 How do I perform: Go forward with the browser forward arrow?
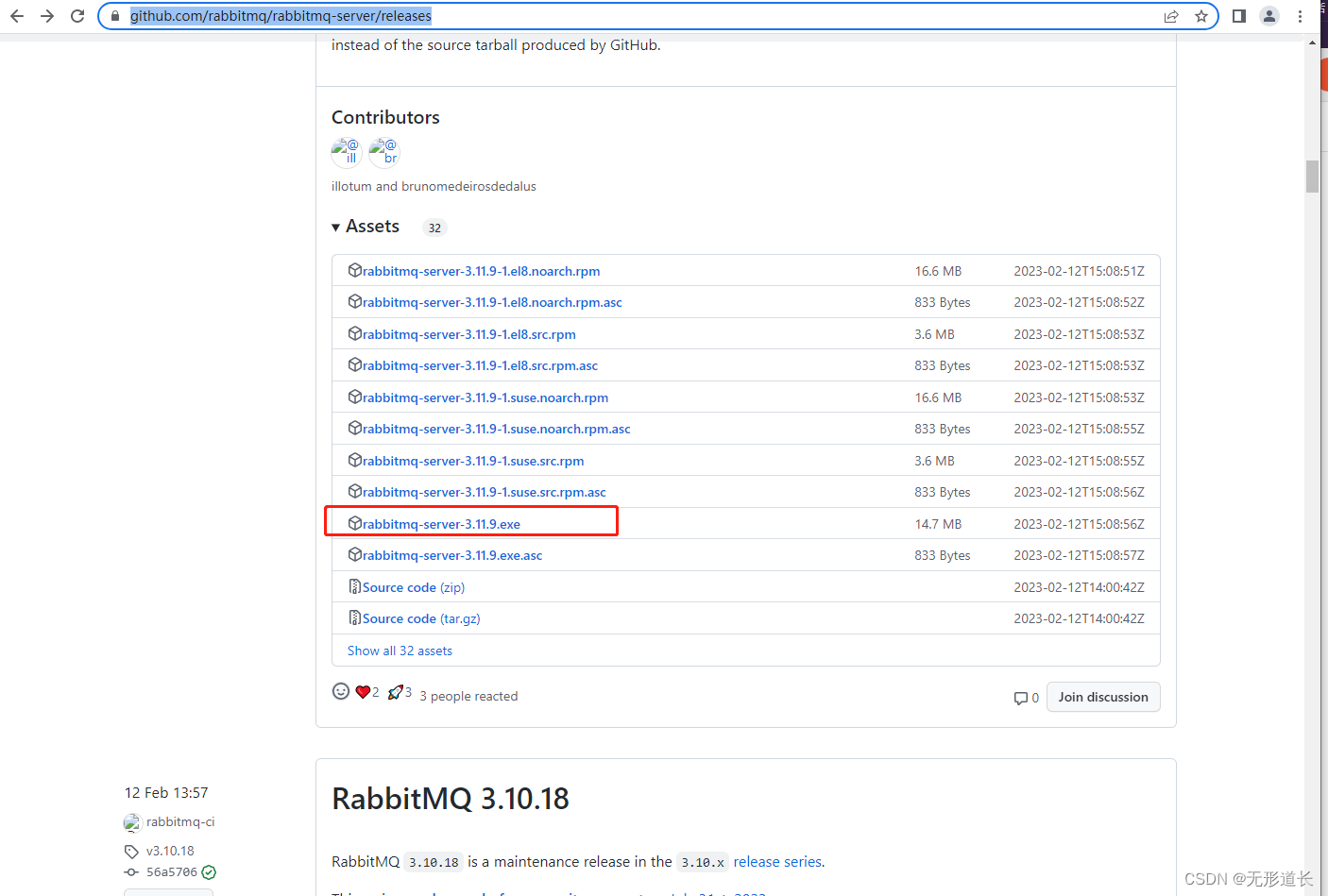point(47,16)
